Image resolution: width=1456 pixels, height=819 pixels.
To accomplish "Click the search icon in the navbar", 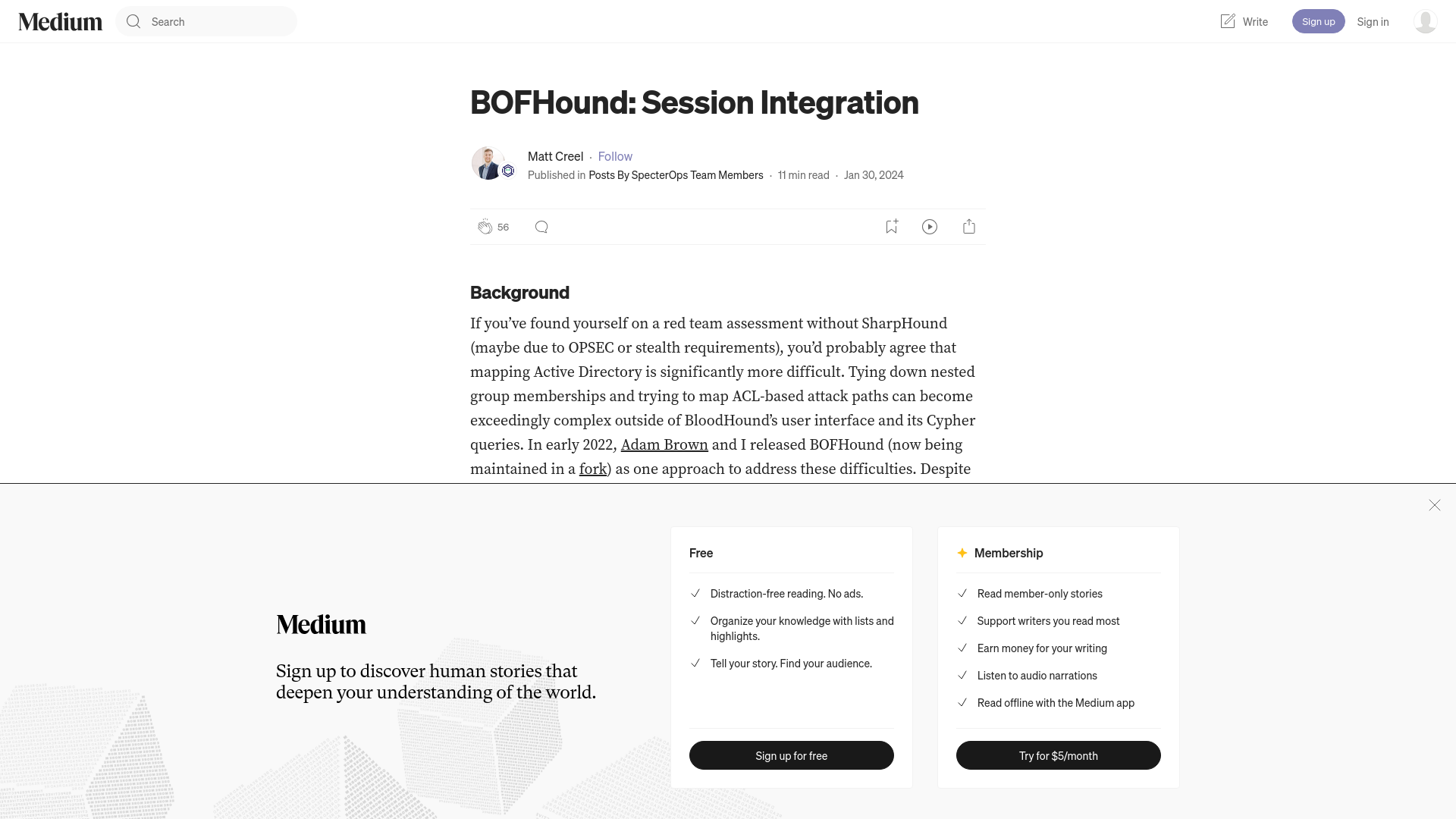I will pyautogui.click(x=133, y=21).
